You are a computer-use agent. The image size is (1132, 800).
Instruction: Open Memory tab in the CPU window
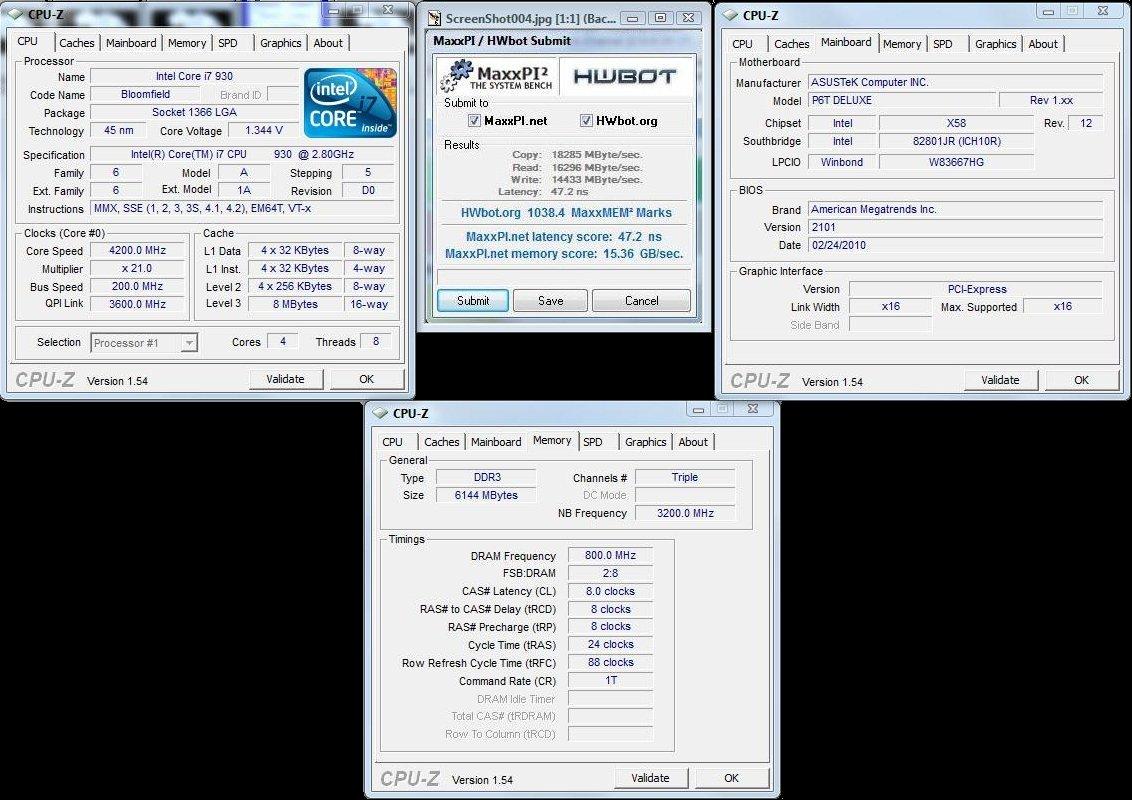tap(187, 43)
